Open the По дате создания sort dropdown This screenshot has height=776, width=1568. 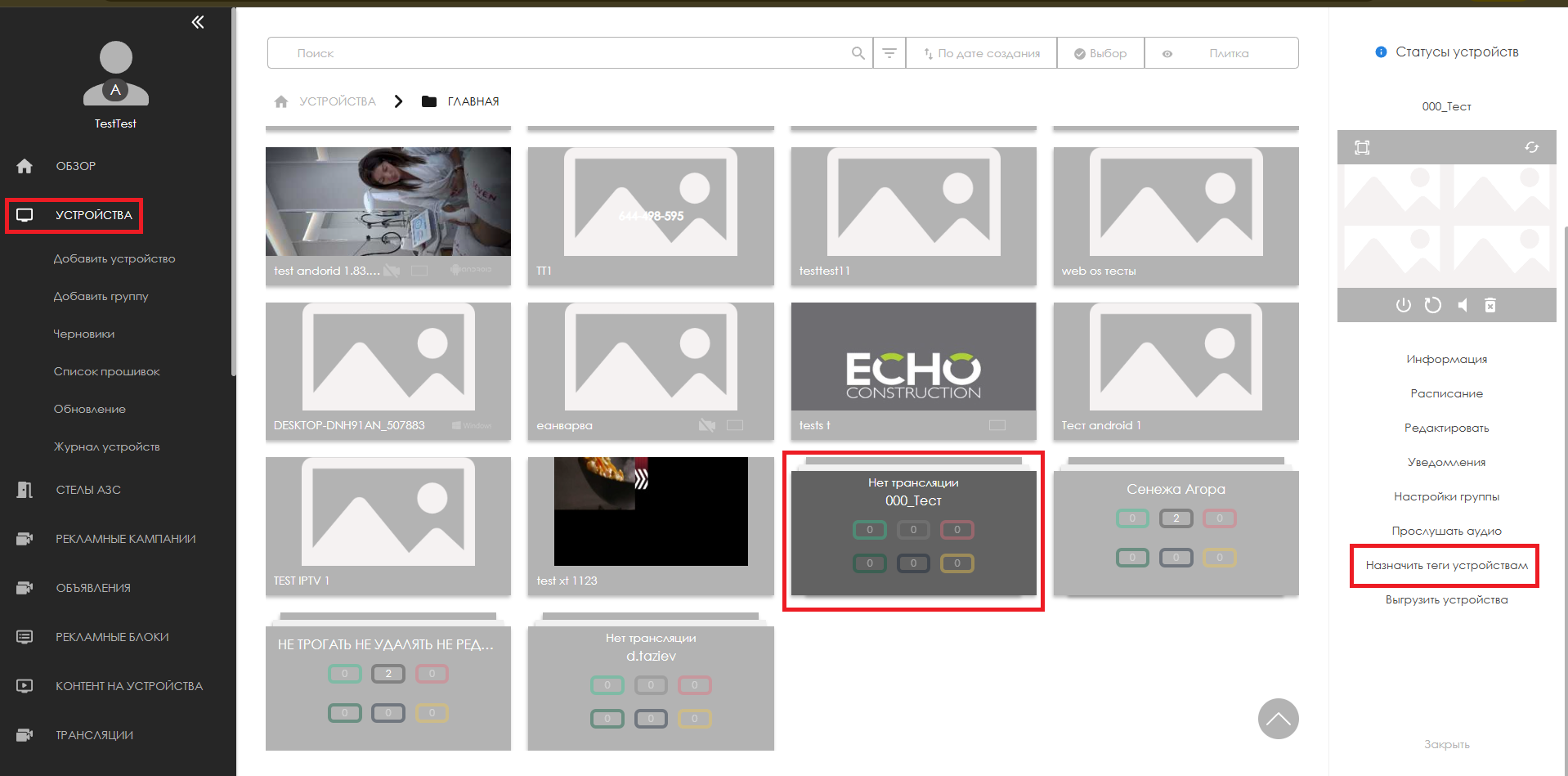981,53
